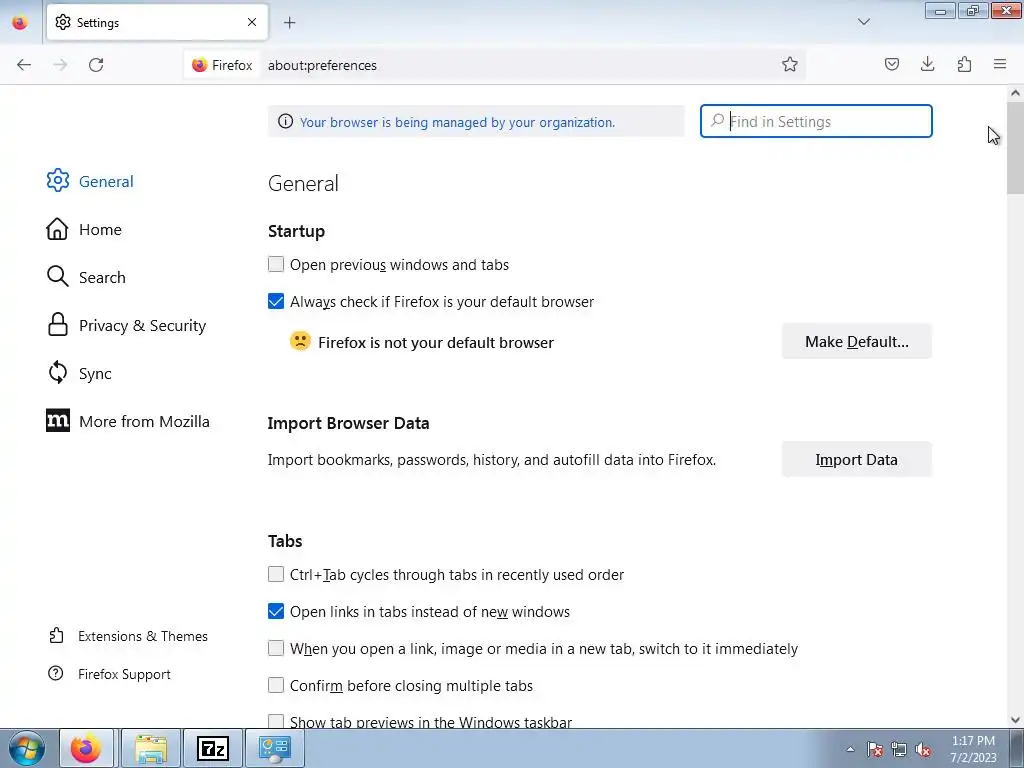Open 7-Zip from the taskbar
Viewport: 1024px width, 768px height.
click(x=213, y=748)
